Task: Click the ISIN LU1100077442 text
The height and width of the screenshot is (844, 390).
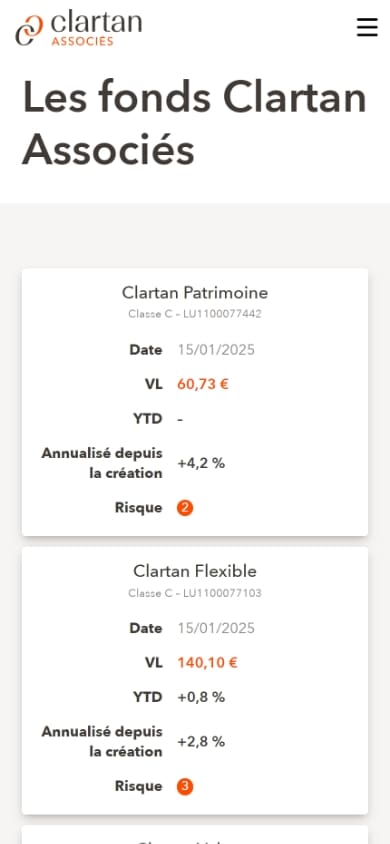Action: pos(222,314)
